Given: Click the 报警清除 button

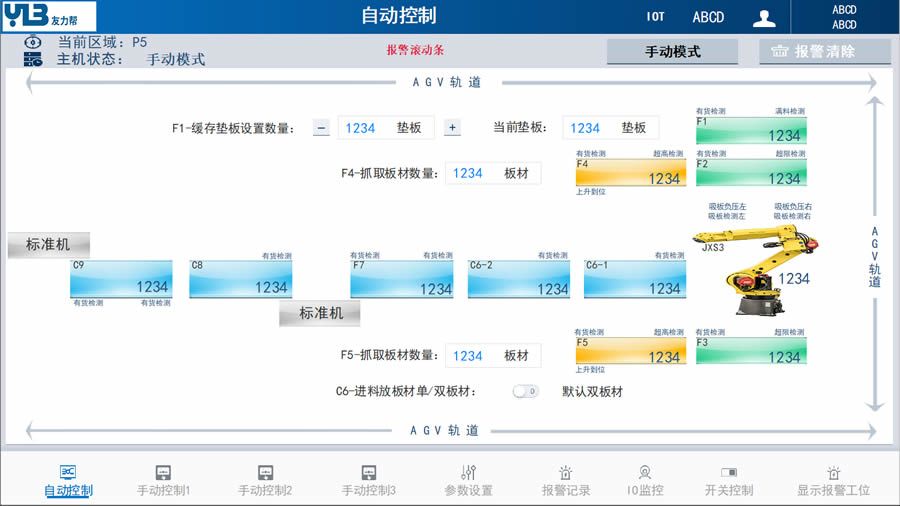Looking at the screenshot, I should (x=825, y=52).
